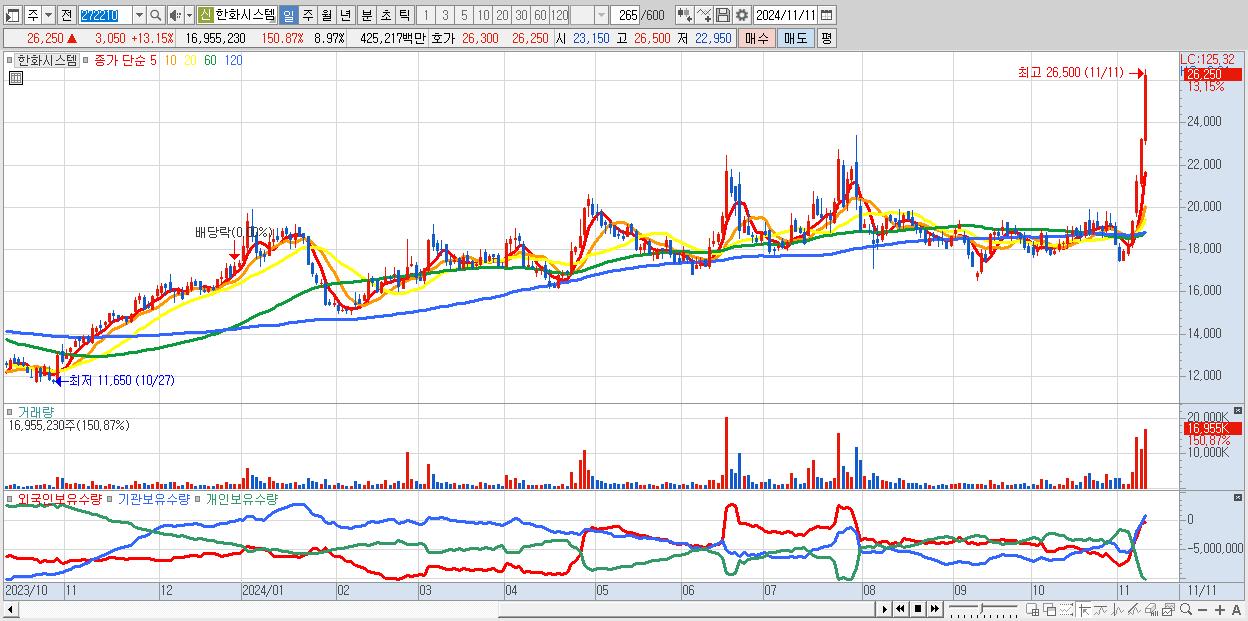The width and height of the screenshot is (1248, 621).
Task: Adjust the chart zoom slider handle
Action: pyautogui.click(x=981, y=609)
